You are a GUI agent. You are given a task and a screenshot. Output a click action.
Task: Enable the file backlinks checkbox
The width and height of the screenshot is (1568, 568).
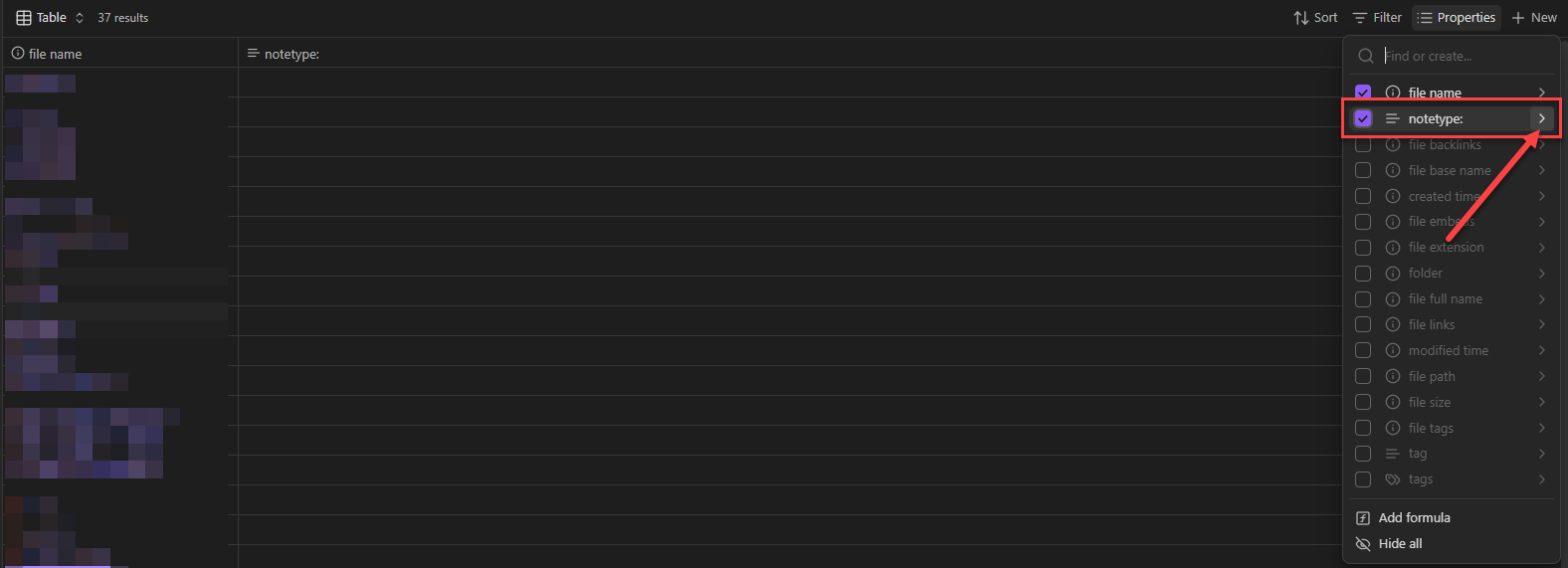[1363, 144]
